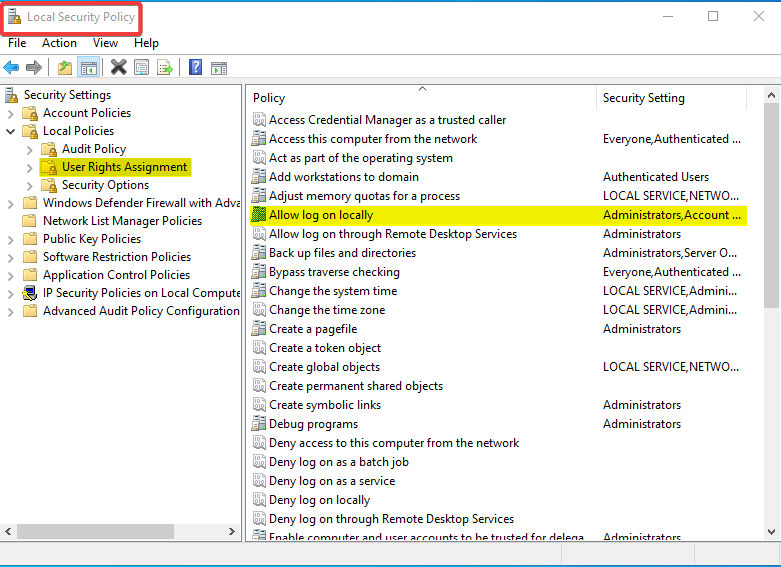Toggle the Show/Hide Action Pane icon
This screenshot has height=567, width=781.
click(x=219, y=68)
